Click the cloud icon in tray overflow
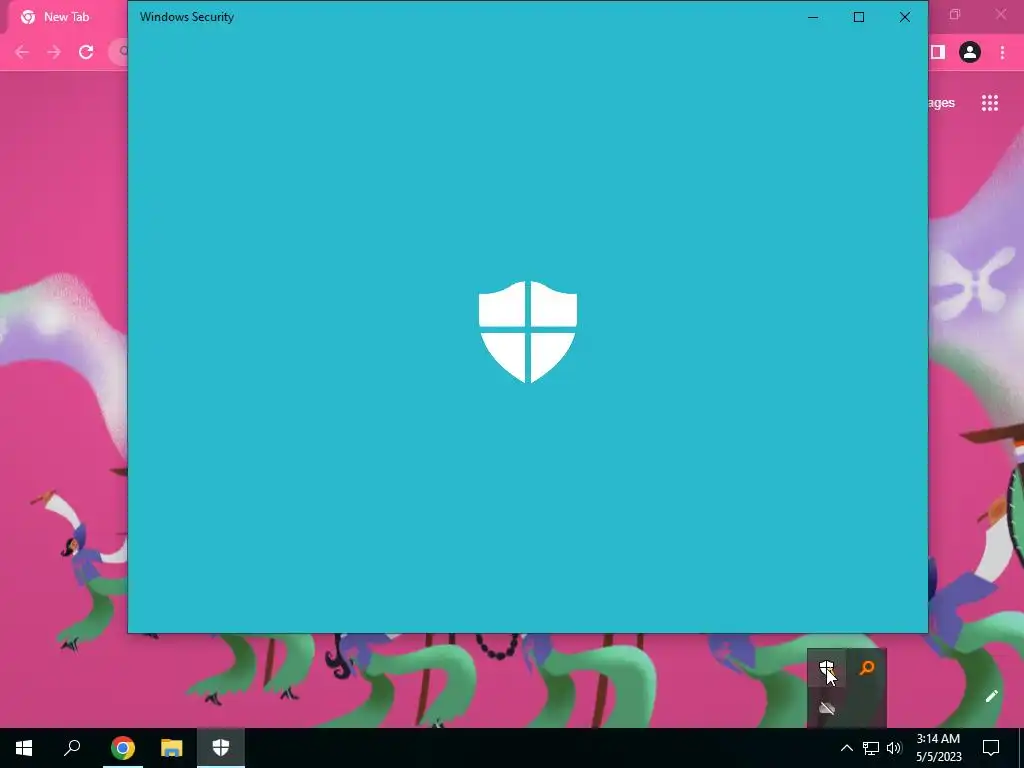Screen dimensions: 1024x768 point(827,708)
